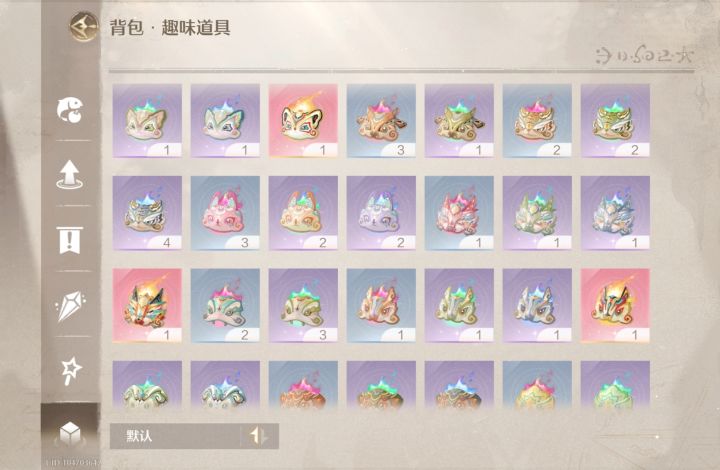Image resolution: width=720 pixels, height=470 pixels.
Task: Toggle the sort order arrows button
Action: click(259, 436)
